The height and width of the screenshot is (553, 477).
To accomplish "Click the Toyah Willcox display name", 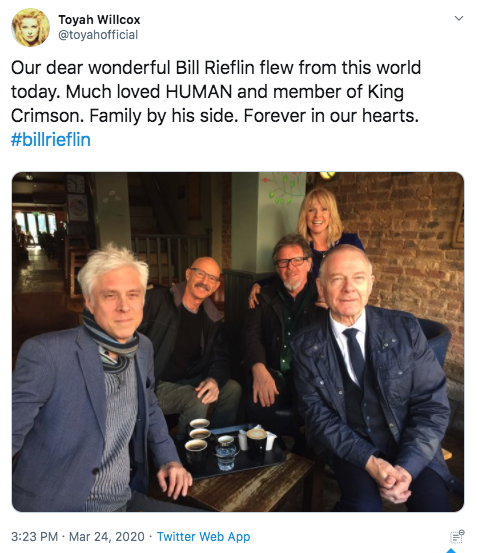I will (x=99, y=20).
